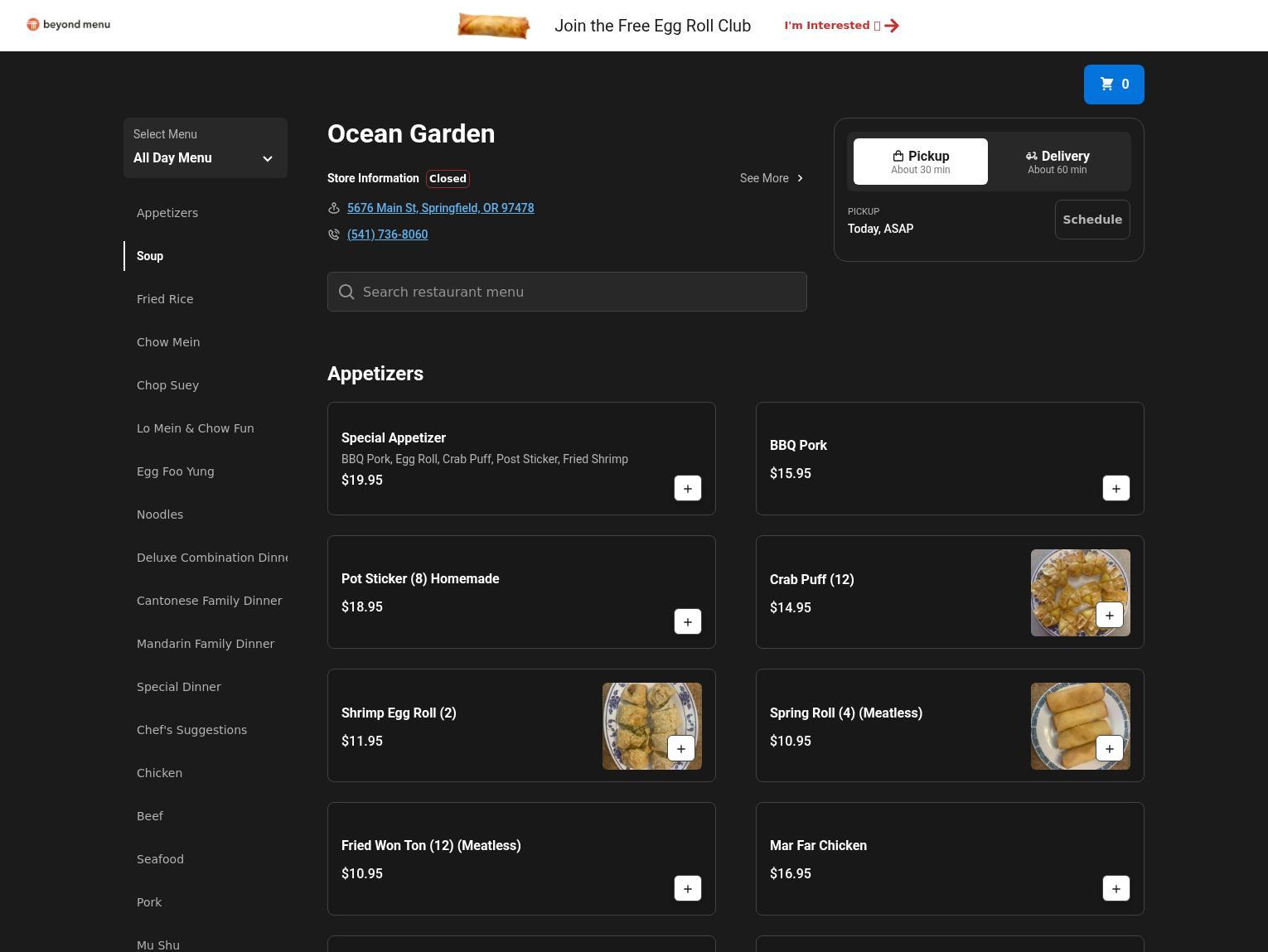Add BBQ Pork with plus icon
1268x952 pixels.
(x=1116, y=489)
